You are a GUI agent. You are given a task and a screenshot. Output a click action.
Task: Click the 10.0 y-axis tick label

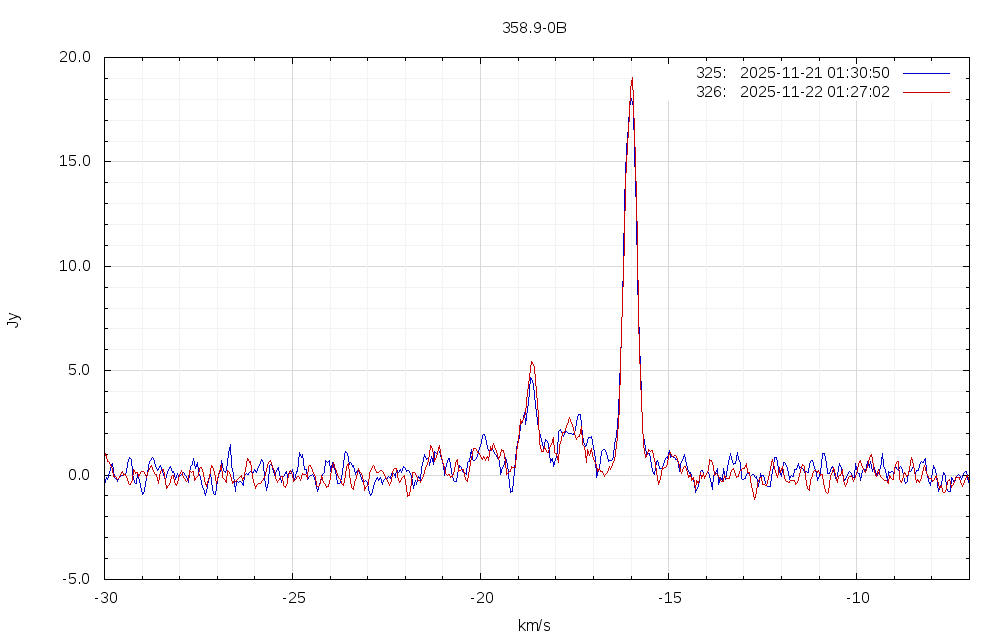pos(74,266)
